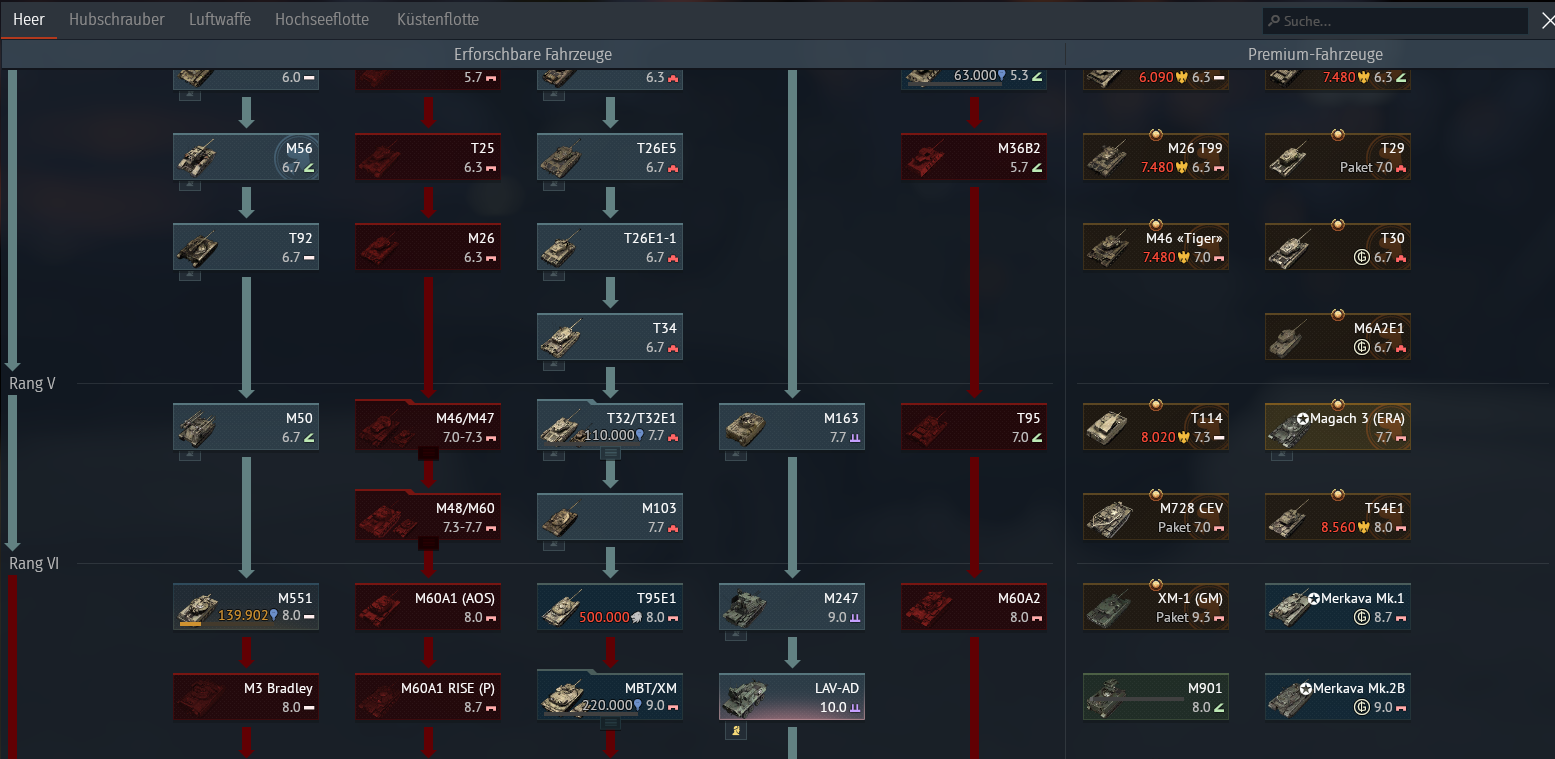Screen dimensions: 1555x759
Task: Select the M247 vehicle icon
Action: pyautogui.click(x=791, y=606)
